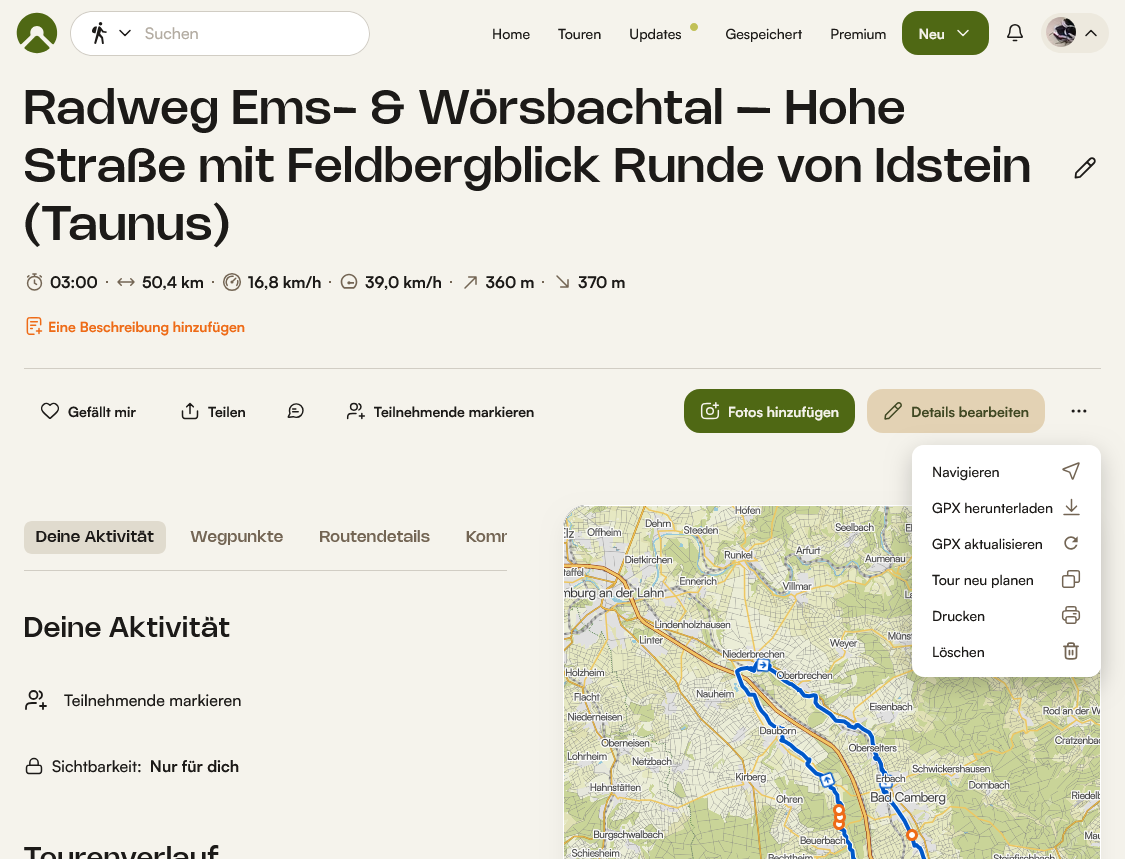The width and height of the screenshot is (1125, 859).
Task: Go to Home in the top navigation
Action: coord(511,34)
